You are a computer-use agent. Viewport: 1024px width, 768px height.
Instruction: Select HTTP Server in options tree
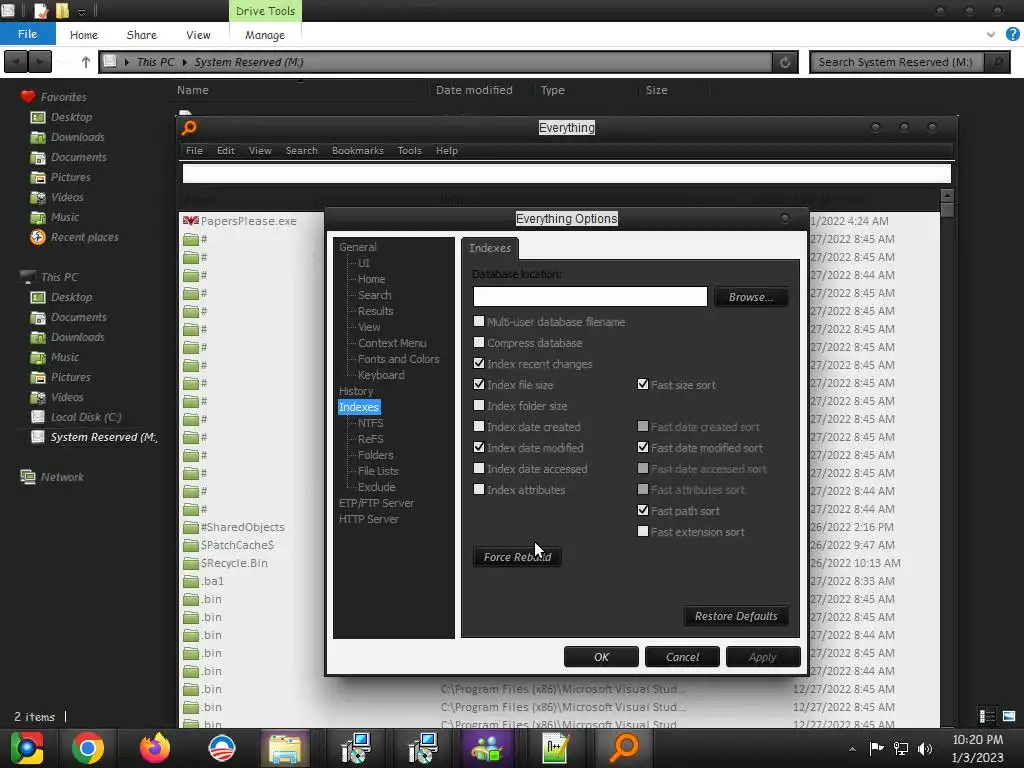(368, 519)
